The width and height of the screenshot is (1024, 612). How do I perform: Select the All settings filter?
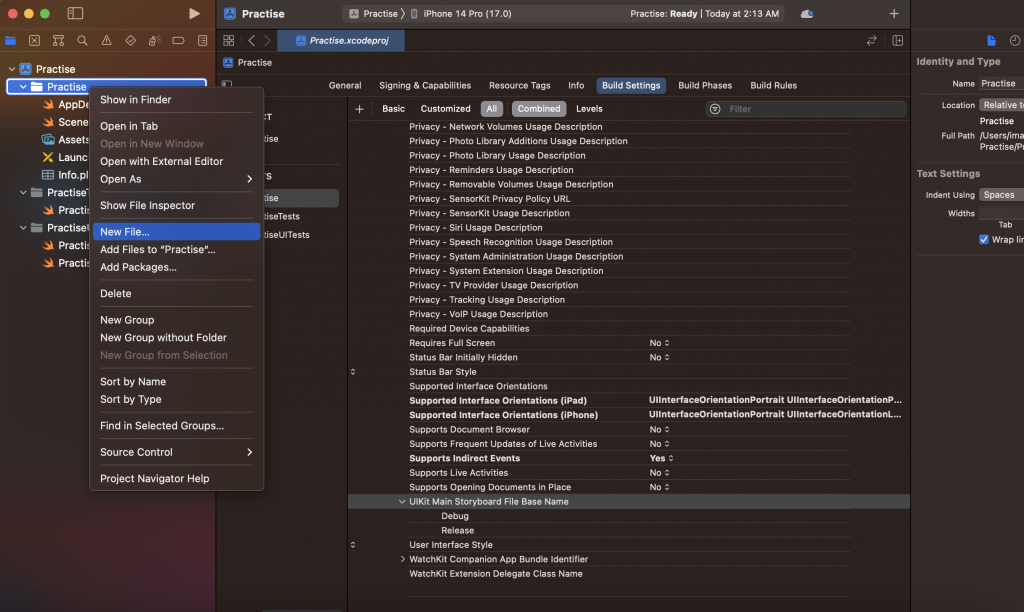click(492, 109)
